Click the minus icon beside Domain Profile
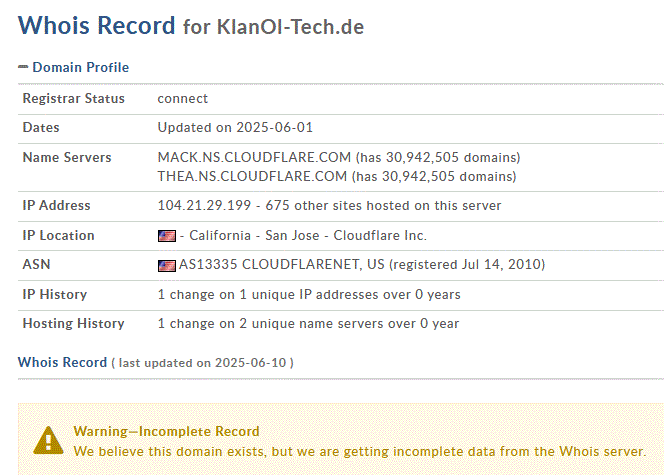The image size is (665, 476). [23, 67]
